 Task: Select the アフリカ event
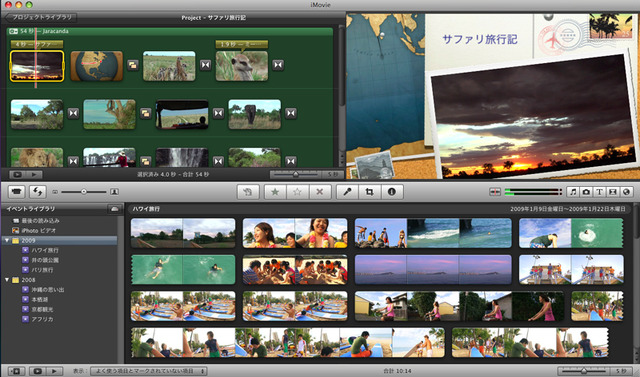click(42, 319)
